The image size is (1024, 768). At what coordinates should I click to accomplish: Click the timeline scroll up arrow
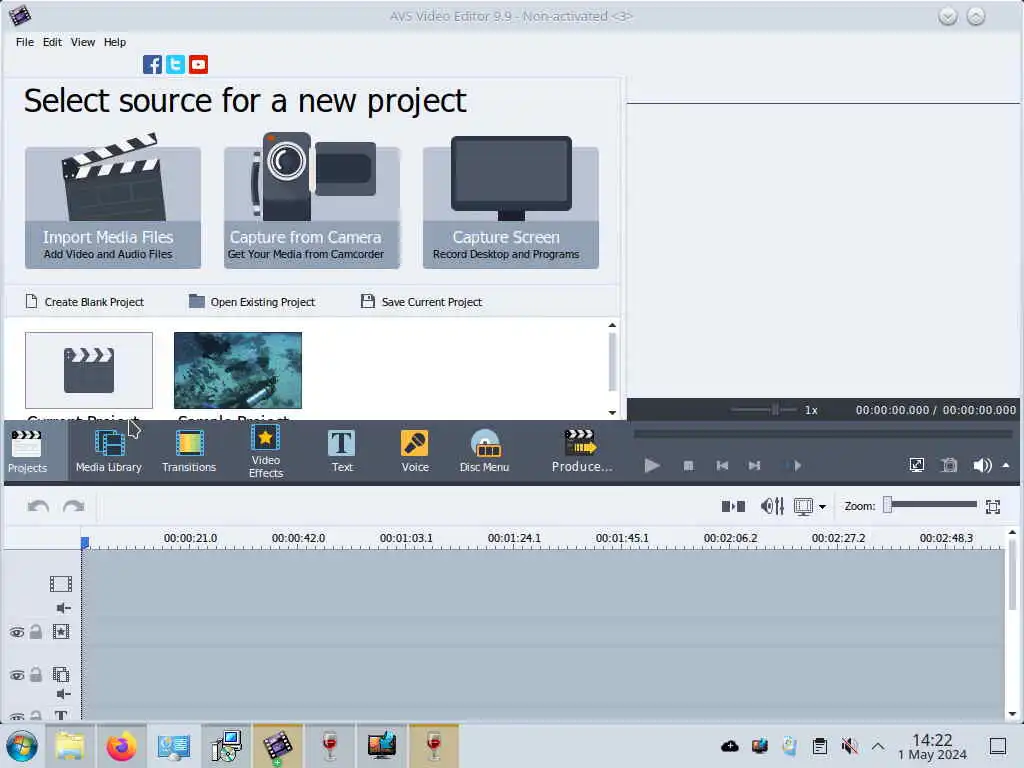pos(1012,533)
